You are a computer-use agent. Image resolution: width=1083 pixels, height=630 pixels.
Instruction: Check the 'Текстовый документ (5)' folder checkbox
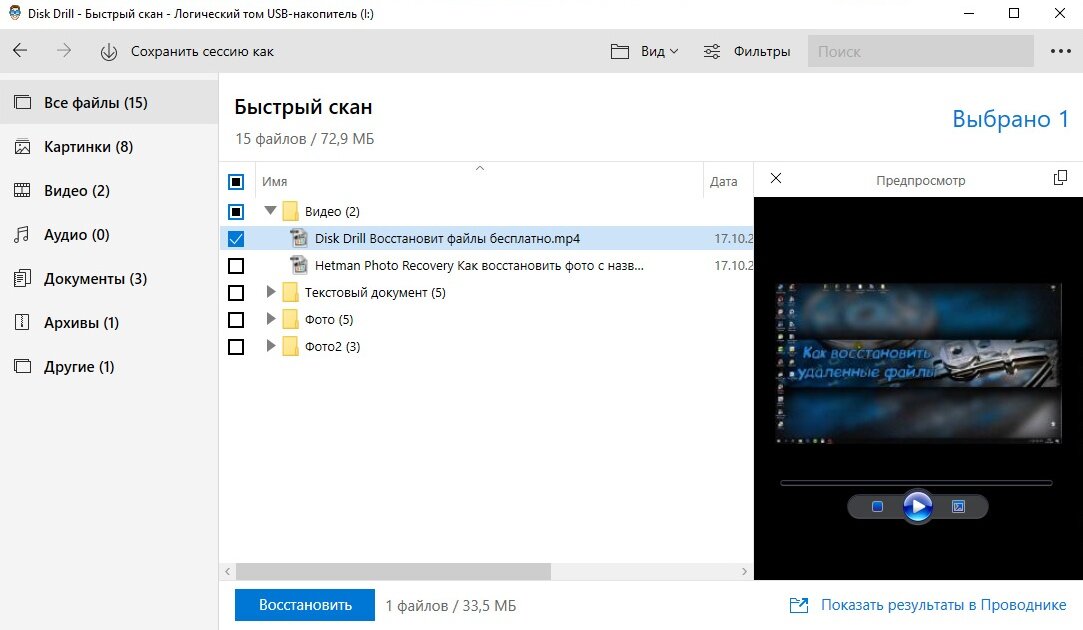pos(236,293)
